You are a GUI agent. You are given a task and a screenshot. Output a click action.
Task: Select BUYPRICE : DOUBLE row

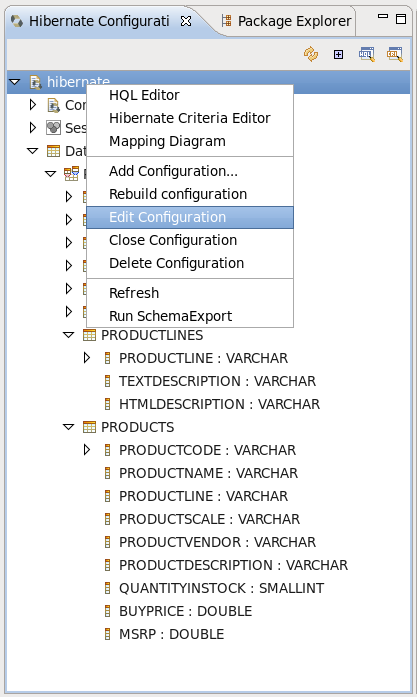tap(185, 611)
